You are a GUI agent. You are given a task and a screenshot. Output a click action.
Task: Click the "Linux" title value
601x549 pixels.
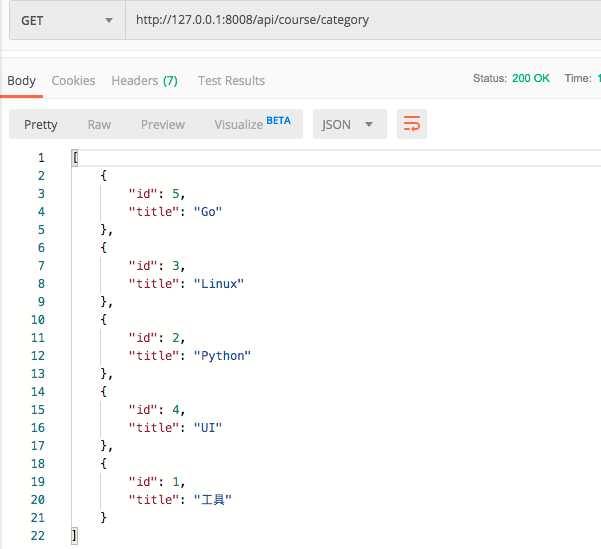click(x=221, y=283)
